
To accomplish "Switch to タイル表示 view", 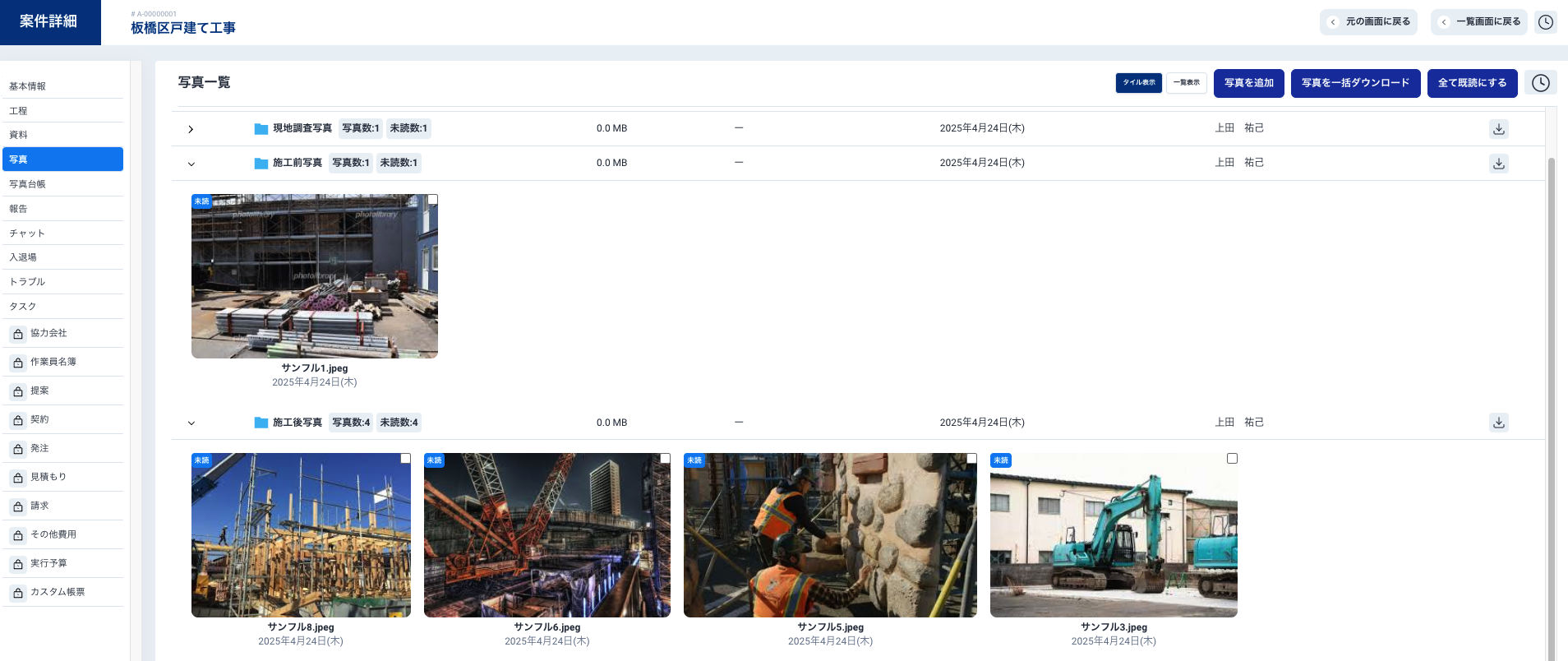I will (x=1139, y=83).
